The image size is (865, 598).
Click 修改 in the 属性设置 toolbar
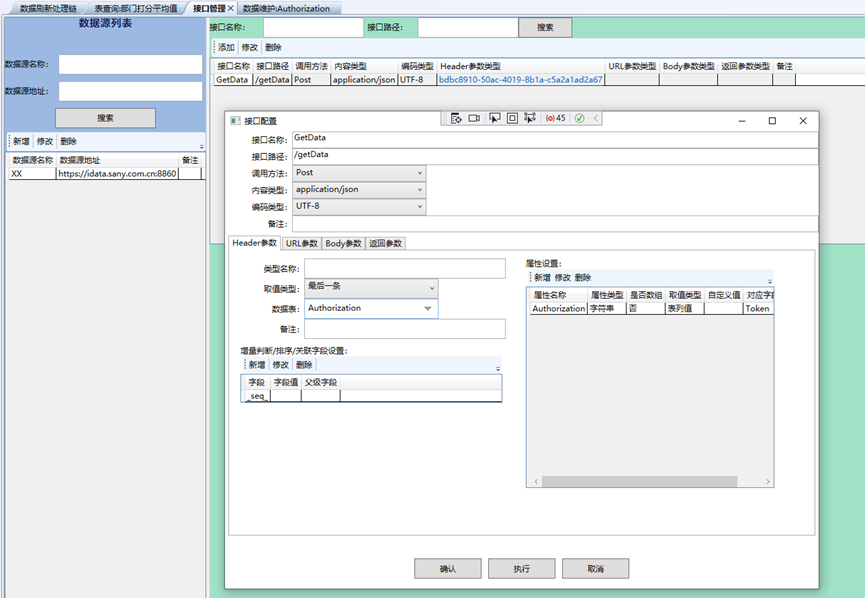563,277
